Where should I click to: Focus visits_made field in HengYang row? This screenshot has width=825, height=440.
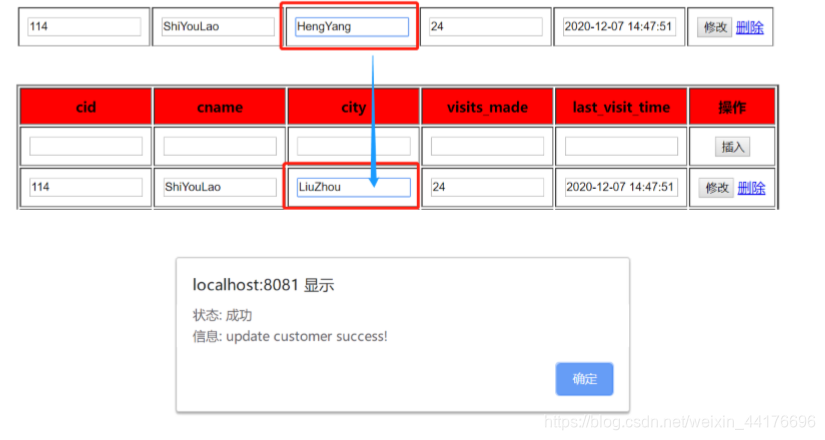tap(486, 26)
